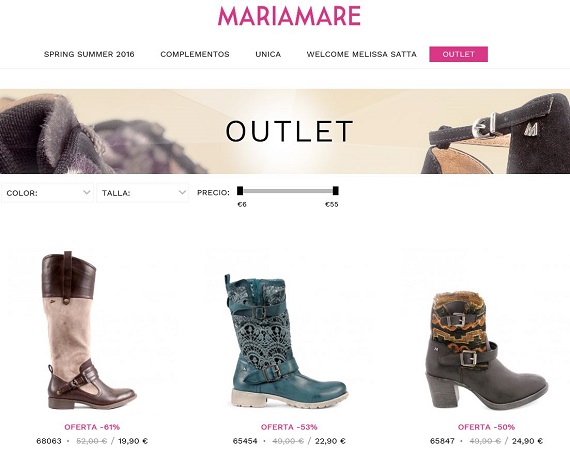Go to Complementos section

tap(195, 54)
